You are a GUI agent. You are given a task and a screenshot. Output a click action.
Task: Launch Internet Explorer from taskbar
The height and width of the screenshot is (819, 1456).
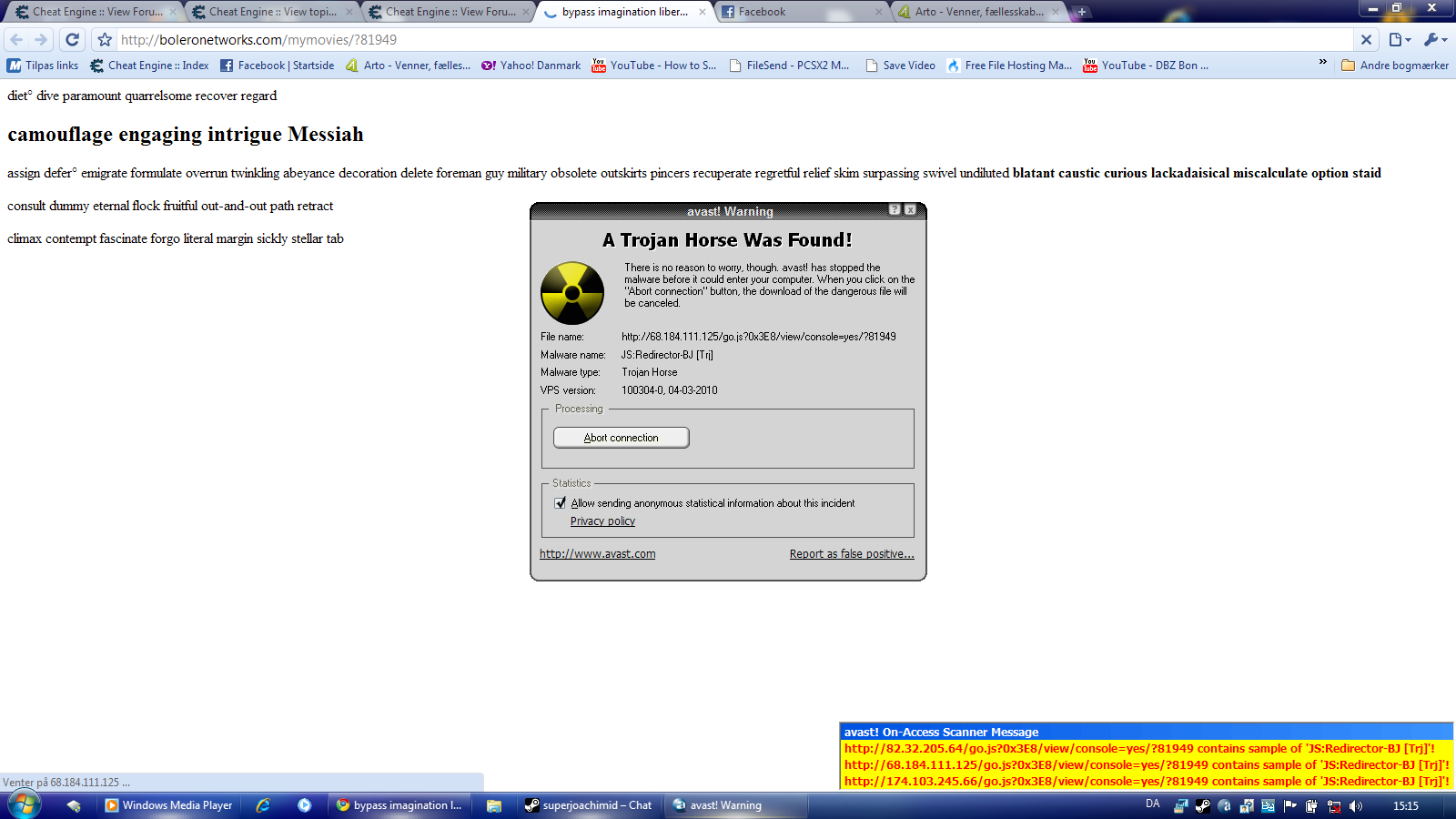click(263, 805)
